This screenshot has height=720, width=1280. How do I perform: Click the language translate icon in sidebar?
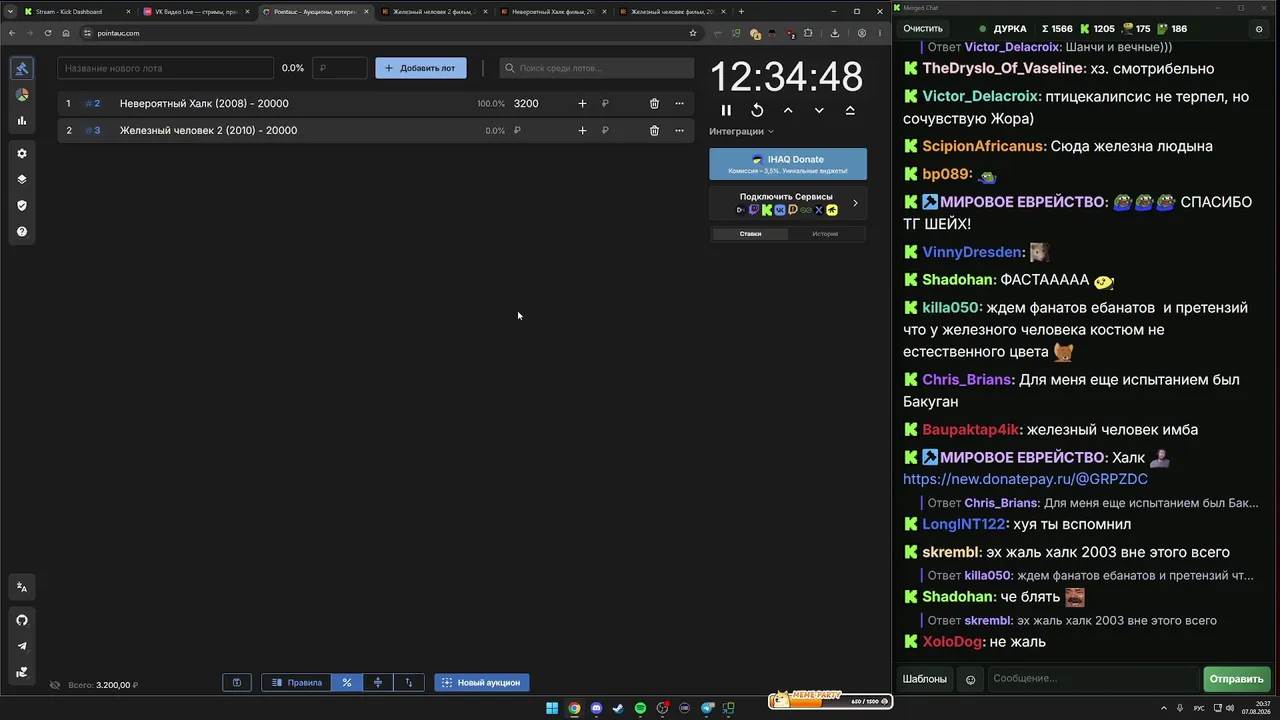[22, 587]
